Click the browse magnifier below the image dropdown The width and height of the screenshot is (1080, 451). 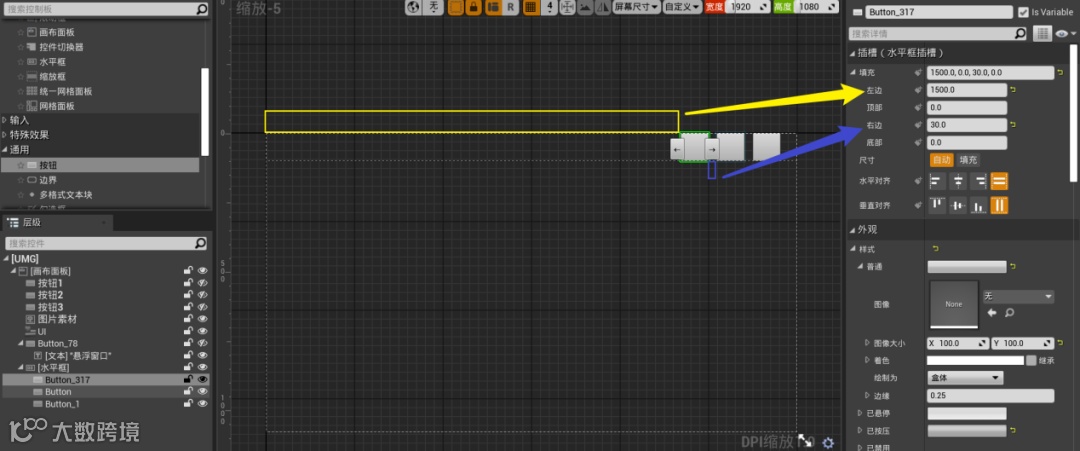click(1009, 313)
